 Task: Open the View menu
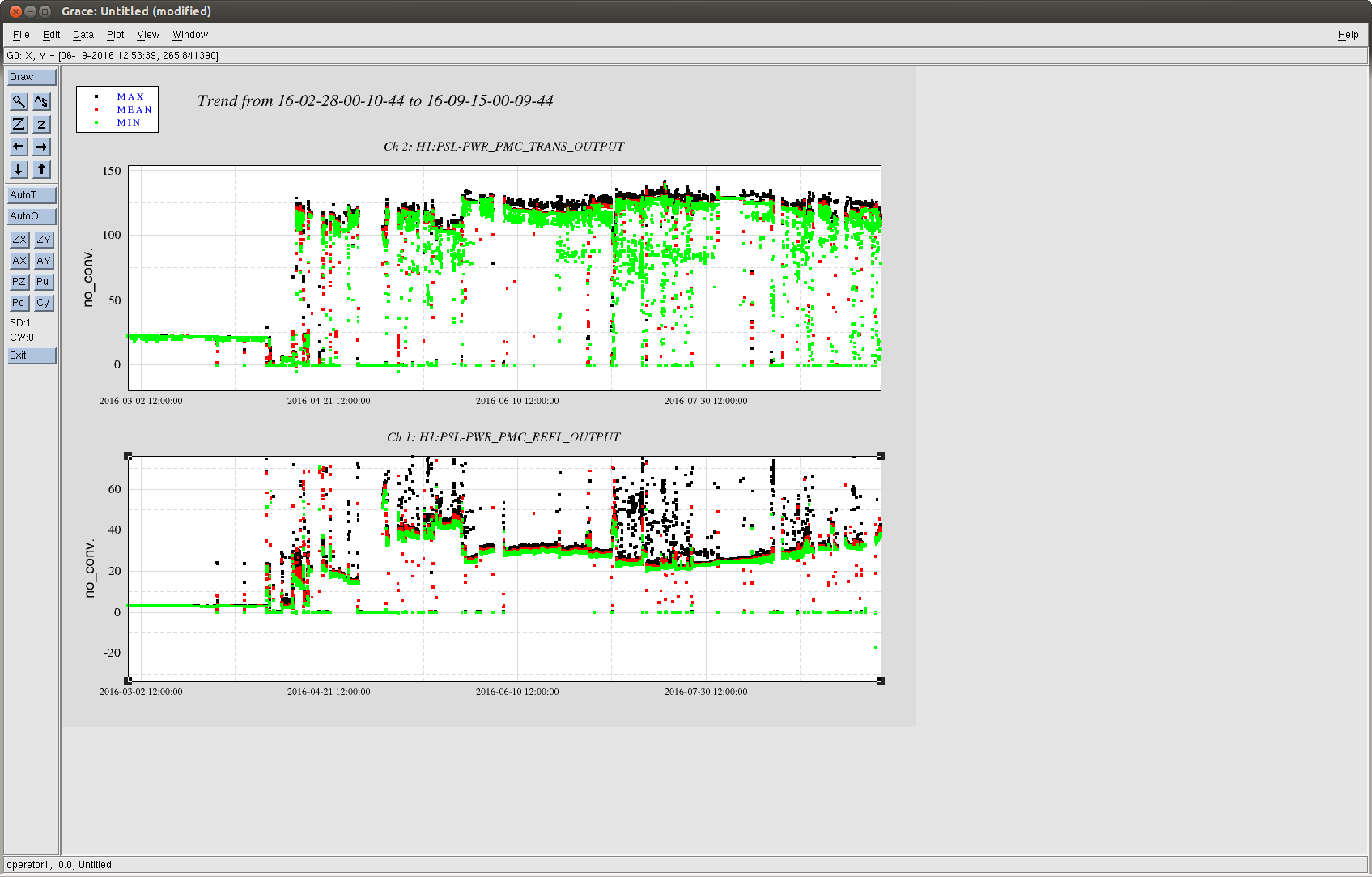[148, 35]
